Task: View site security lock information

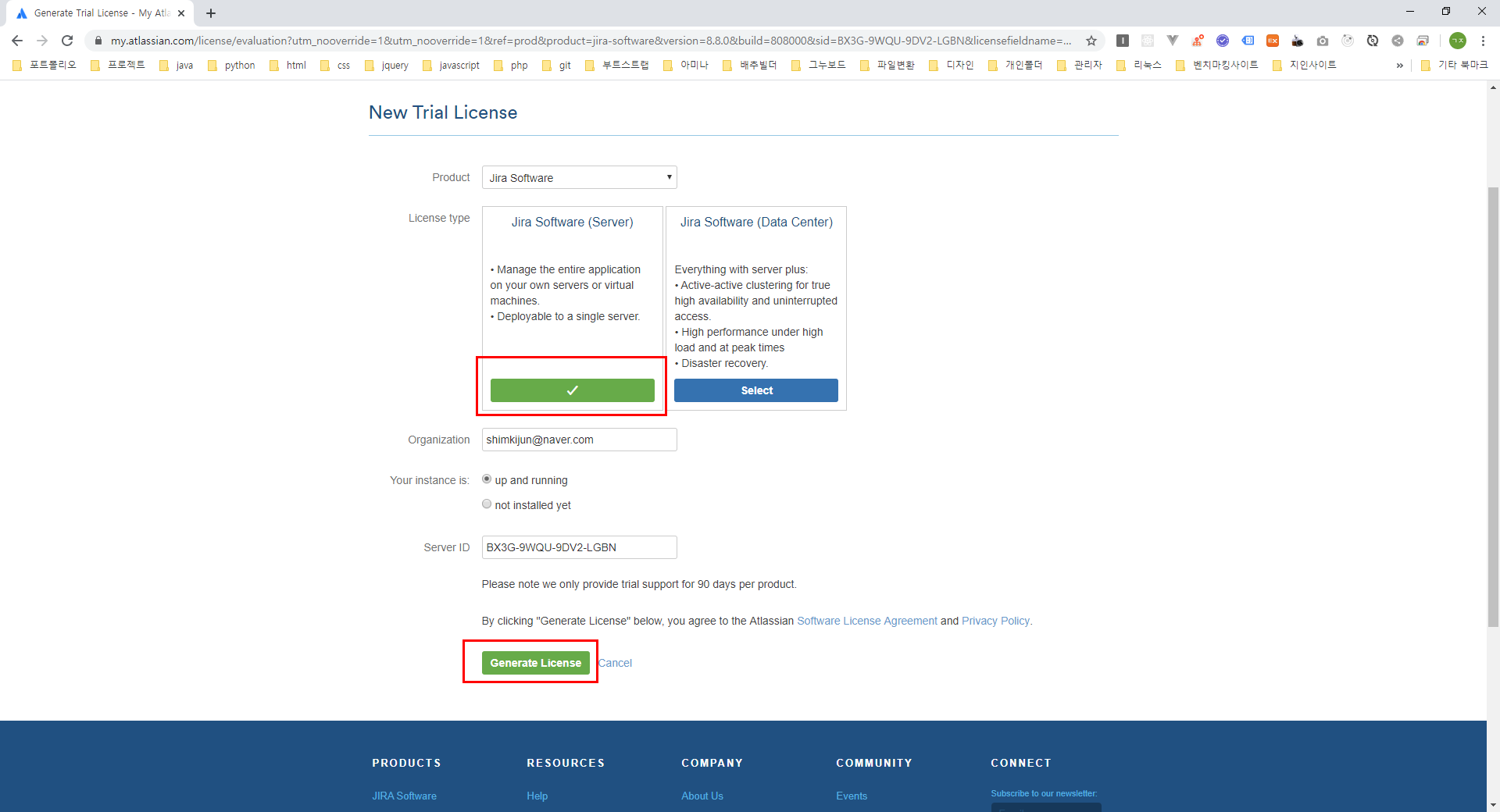Action: click(98, 41)
